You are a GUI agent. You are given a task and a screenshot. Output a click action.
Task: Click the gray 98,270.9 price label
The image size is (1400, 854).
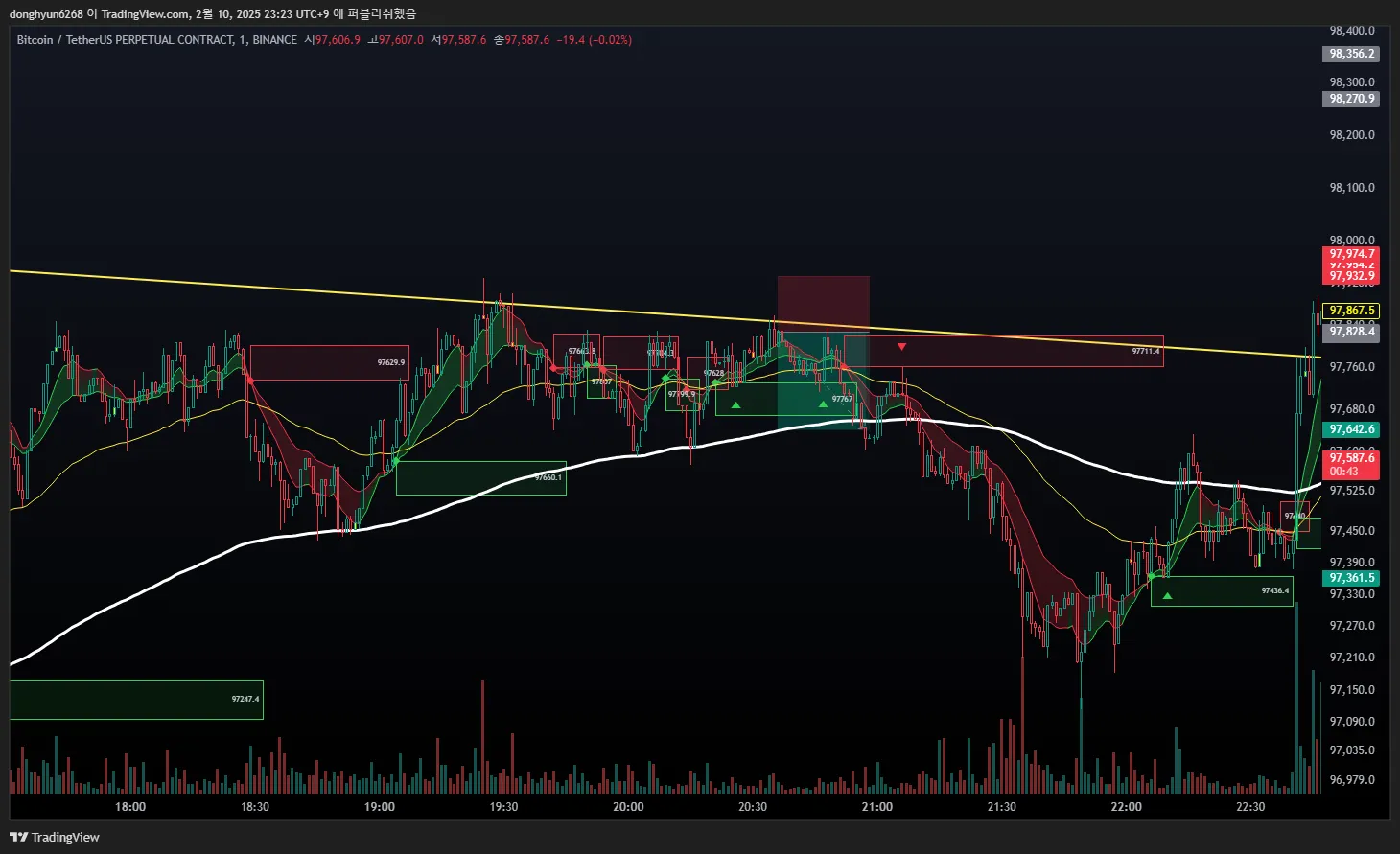[1352, 99]
